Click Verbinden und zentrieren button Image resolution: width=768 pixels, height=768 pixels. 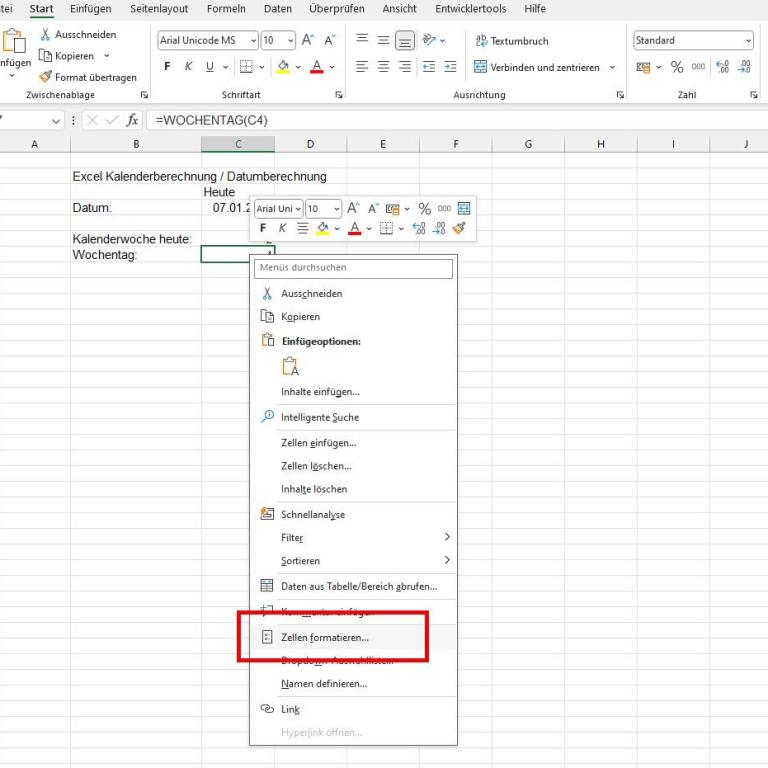click(543, 67)
